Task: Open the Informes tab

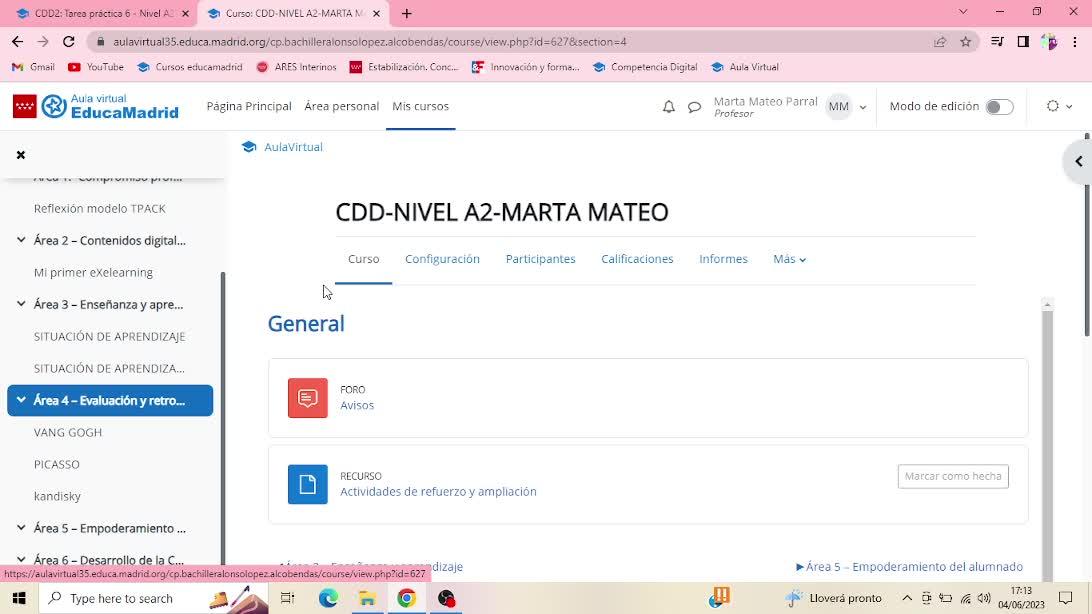Action: (723, 259)
